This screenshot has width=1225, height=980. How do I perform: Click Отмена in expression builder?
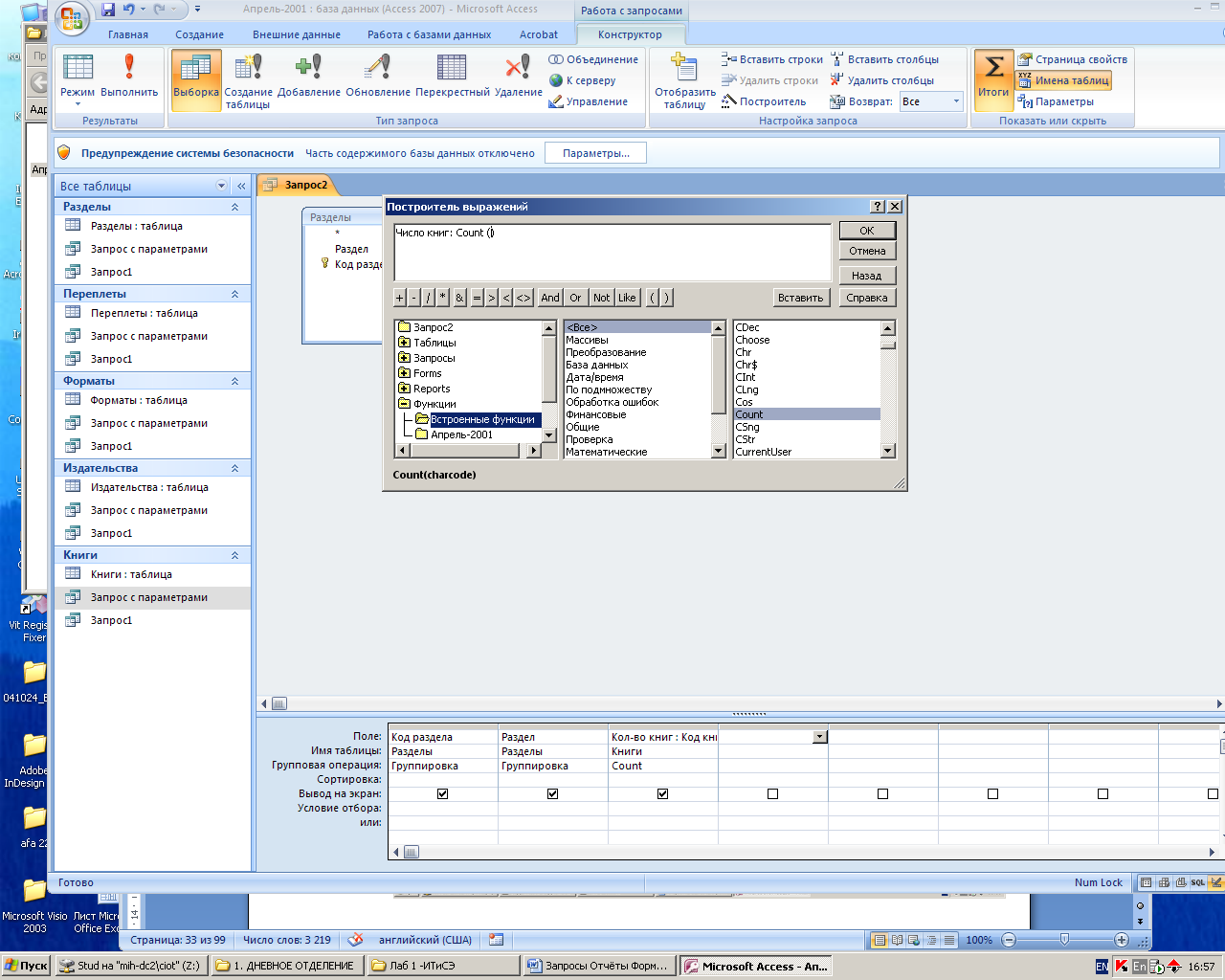[x=867, y=251]
